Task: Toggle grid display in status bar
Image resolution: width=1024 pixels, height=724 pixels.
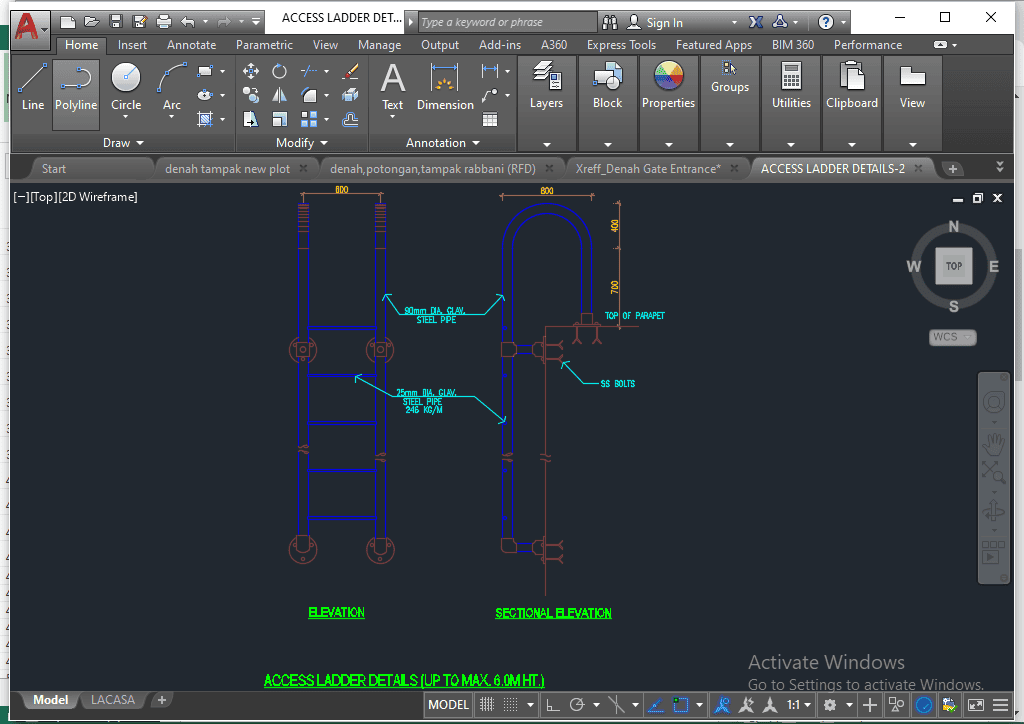Action: click(487, 705)
